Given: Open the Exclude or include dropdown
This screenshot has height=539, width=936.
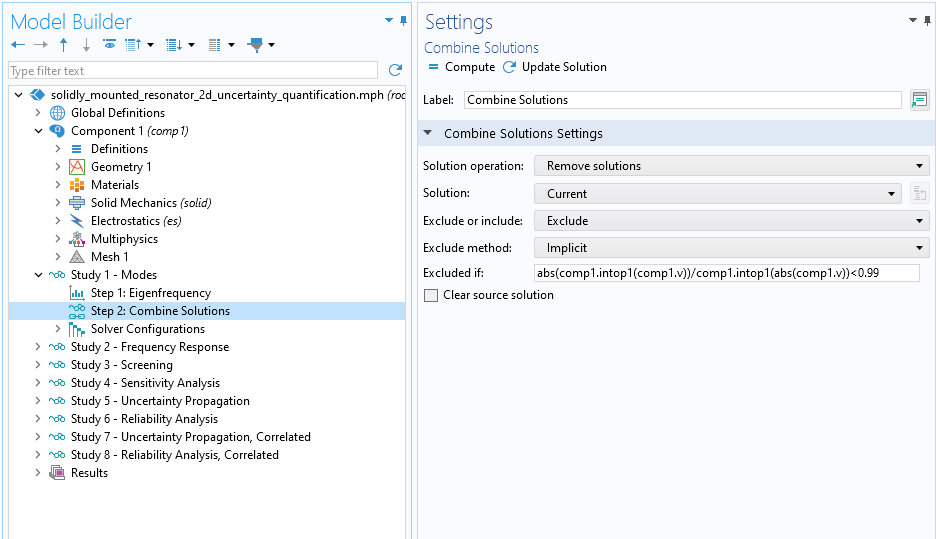Looking at the screenshot, I should (731, 221).
